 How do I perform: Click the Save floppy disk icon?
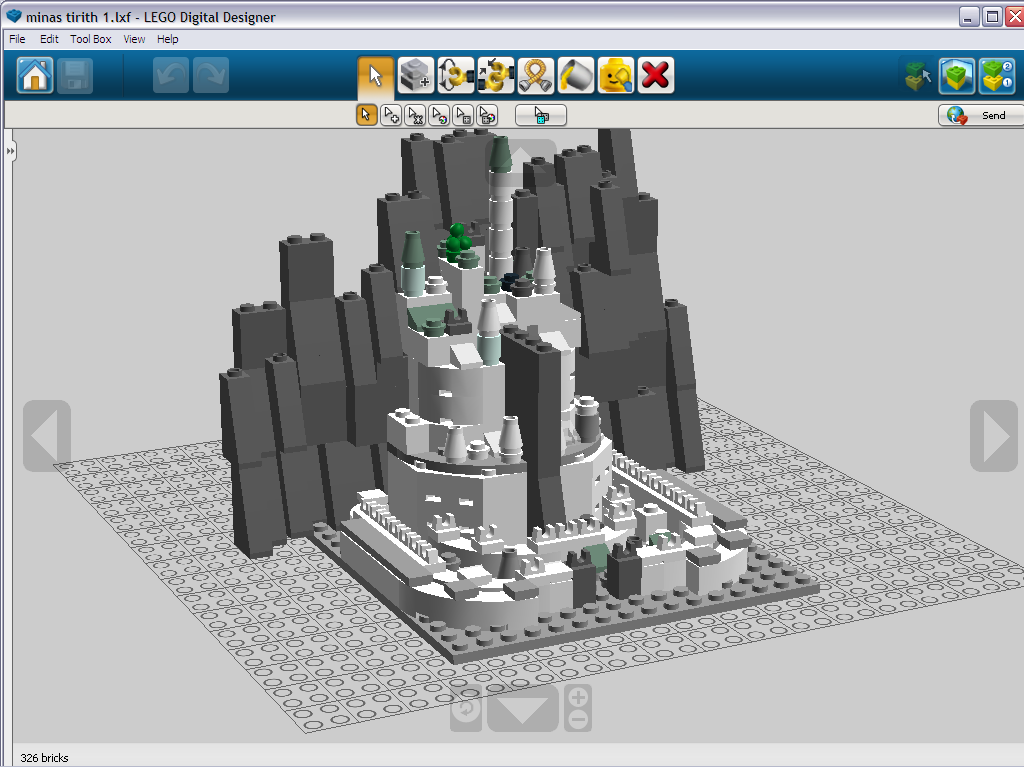(74, 75)
